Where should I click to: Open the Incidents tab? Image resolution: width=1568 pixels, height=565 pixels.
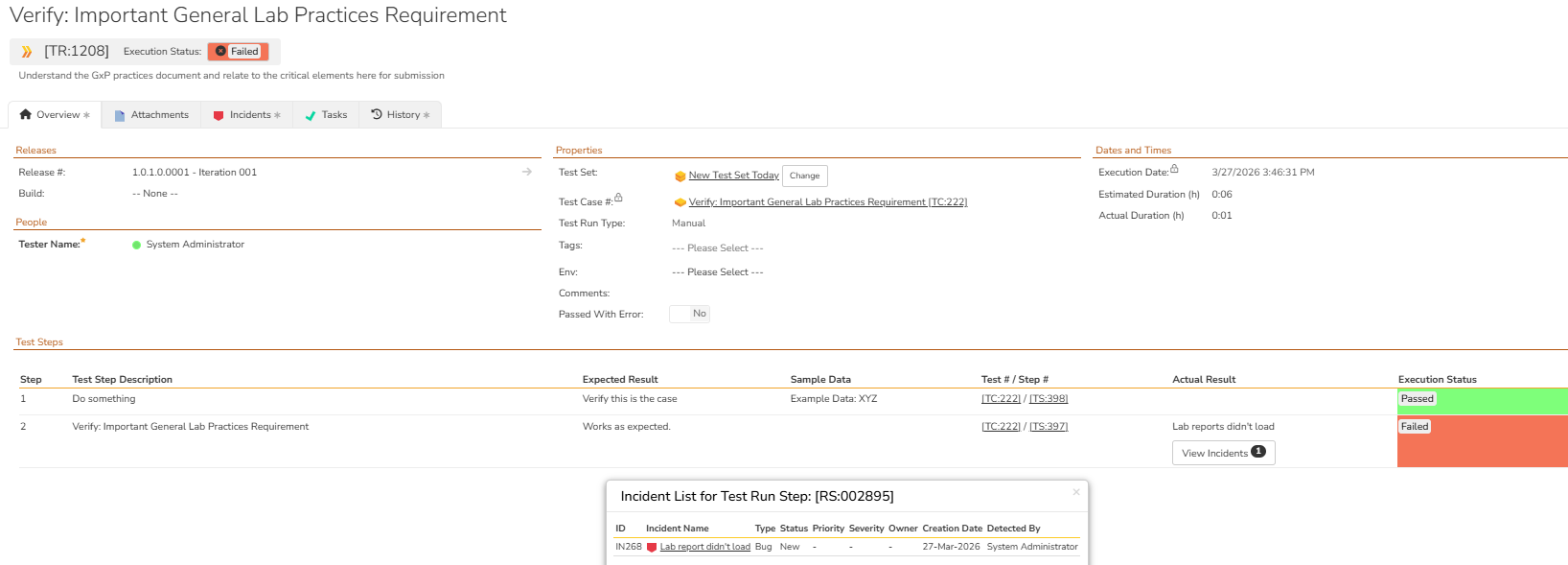tap(247, 115)
